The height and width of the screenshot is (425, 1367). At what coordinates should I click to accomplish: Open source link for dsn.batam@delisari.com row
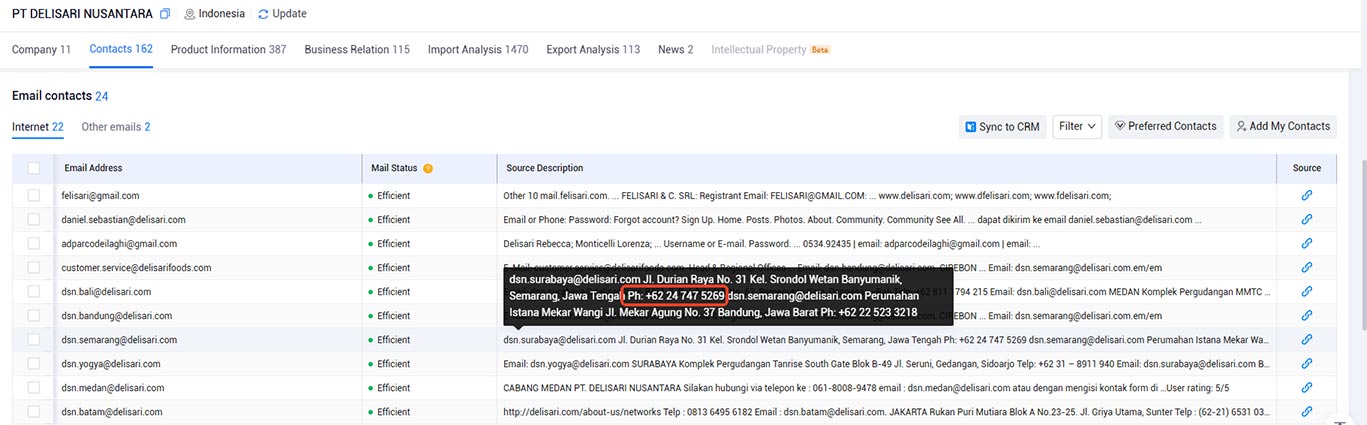click(1306, 412)
